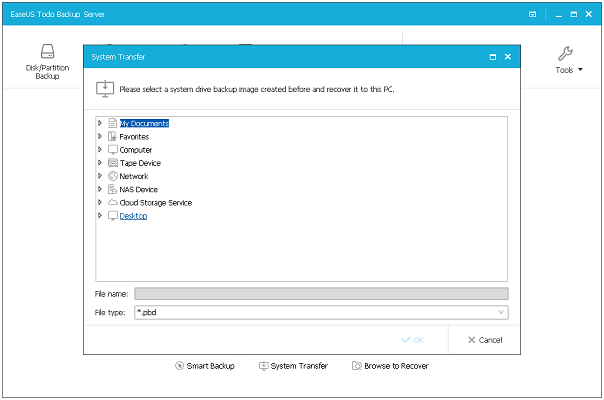
Task: Click the Smart Backup circular icon
Action: (x=179, y=366)
